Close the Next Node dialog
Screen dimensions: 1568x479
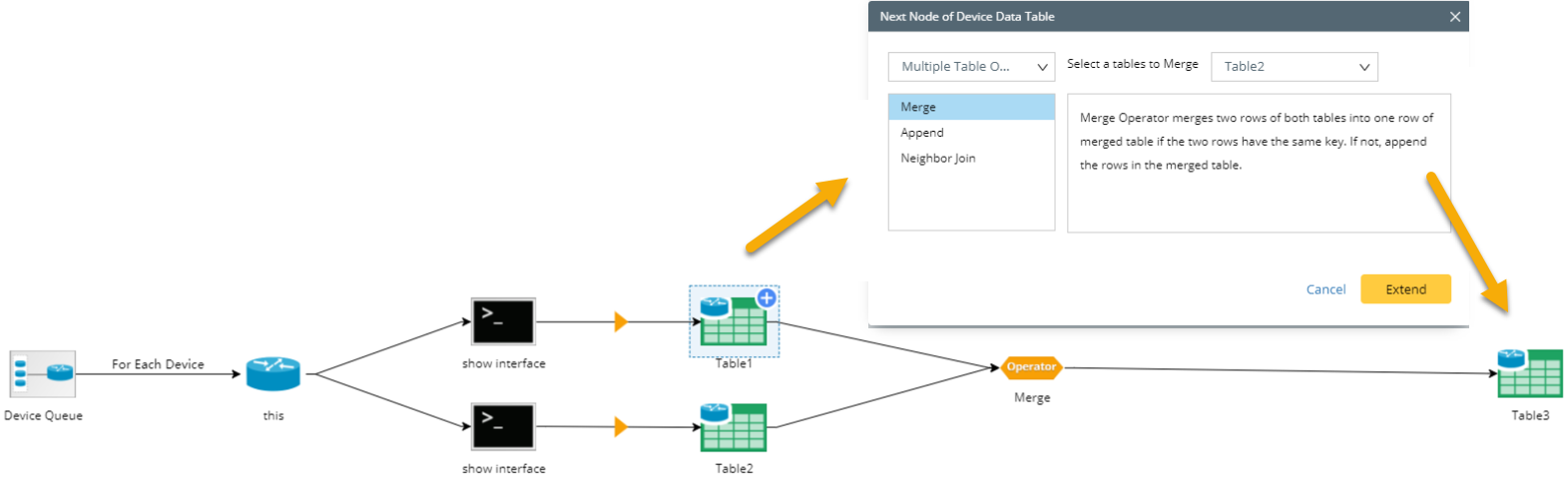1454,17
